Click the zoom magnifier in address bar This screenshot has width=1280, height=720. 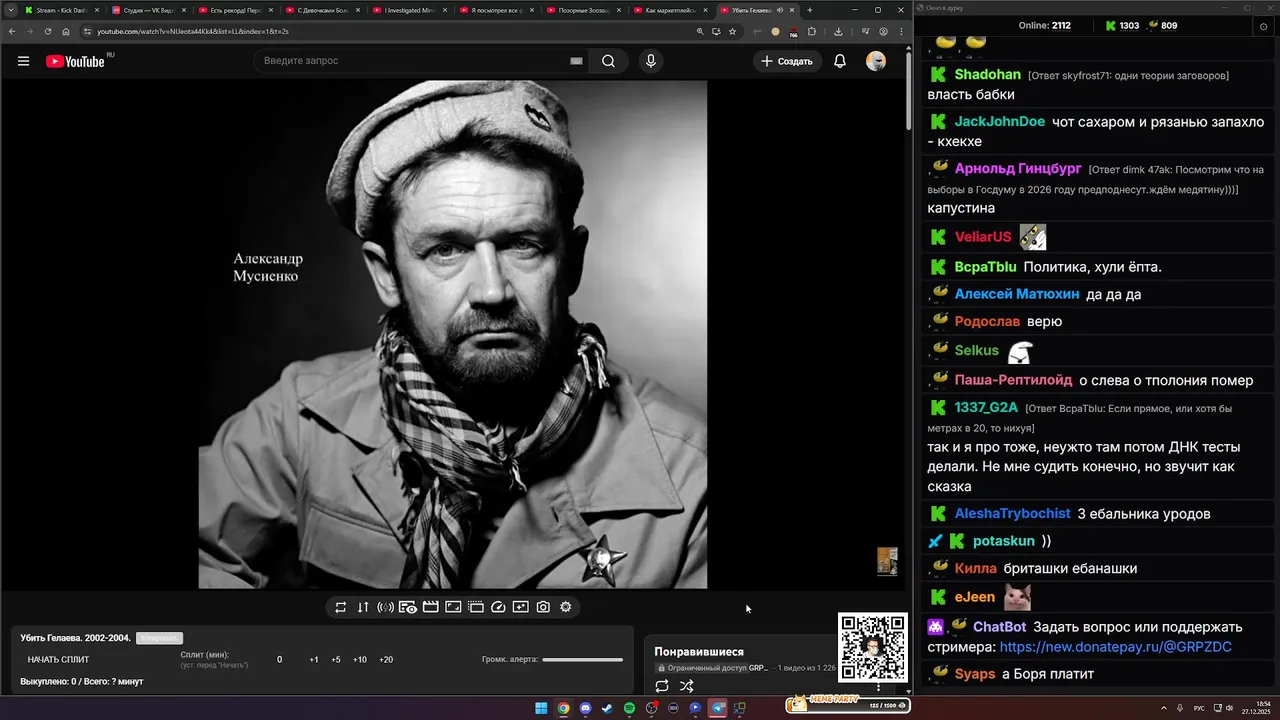[700, 31]
